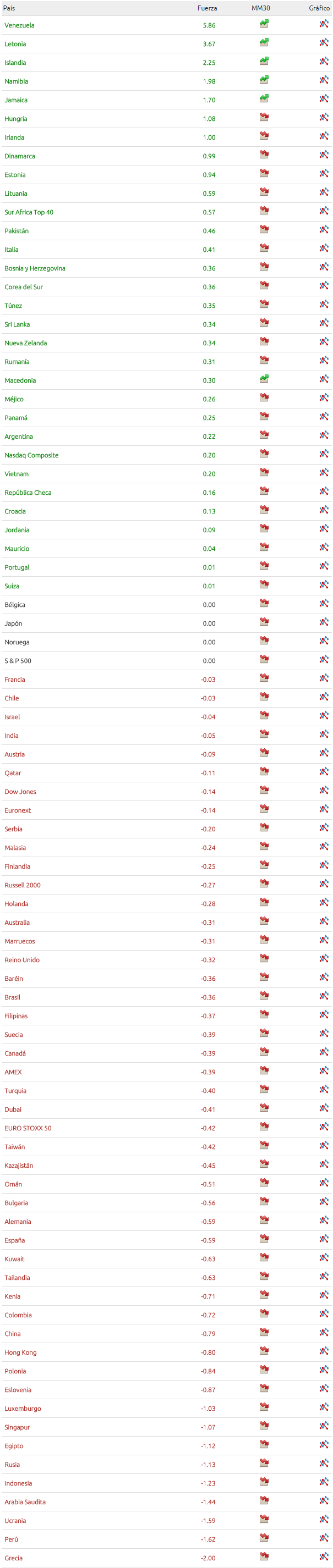Open the chart icon for EURO STOXX 50
The height and width of the screenshot is (1568, 333).
(x=324, y=1127)
